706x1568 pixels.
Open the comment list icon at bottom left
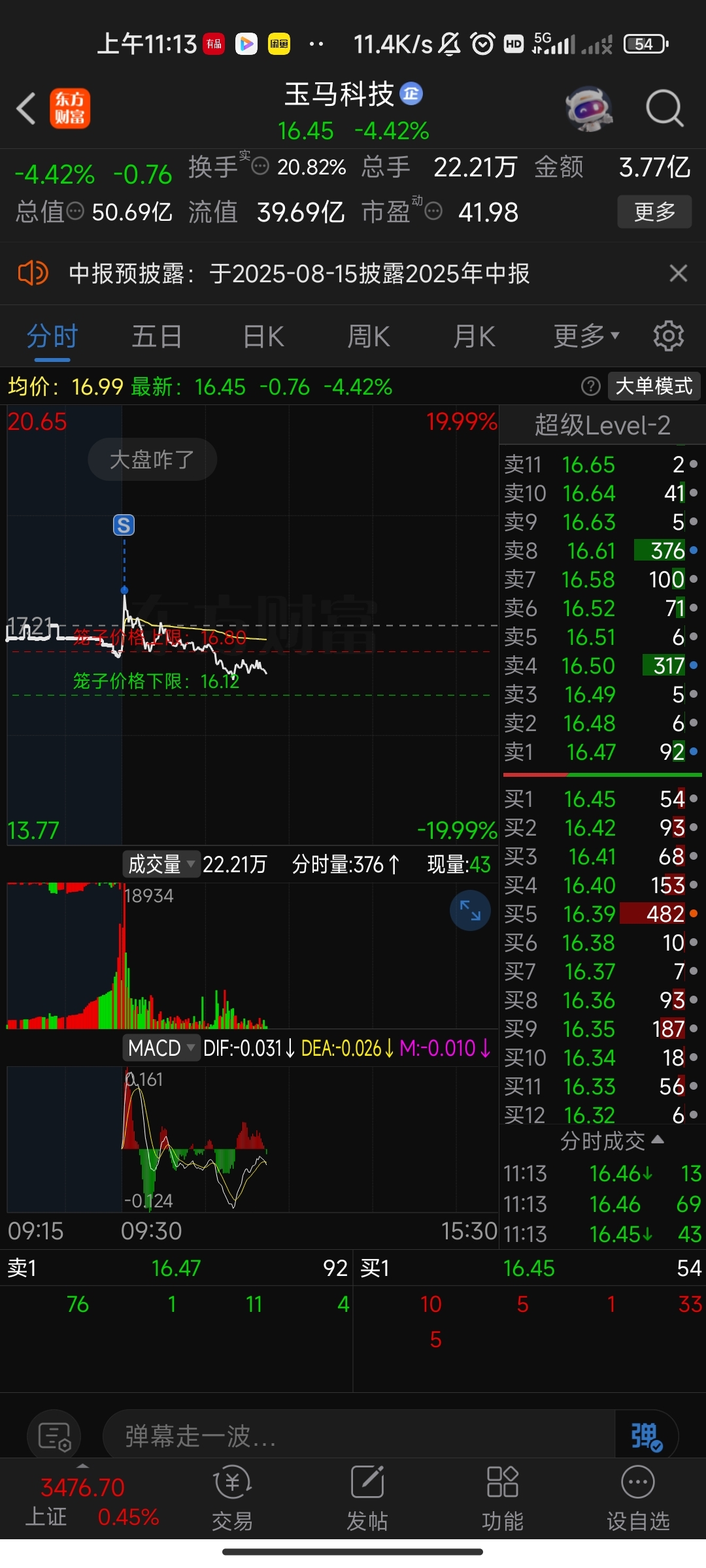[x=54, y=1437]
